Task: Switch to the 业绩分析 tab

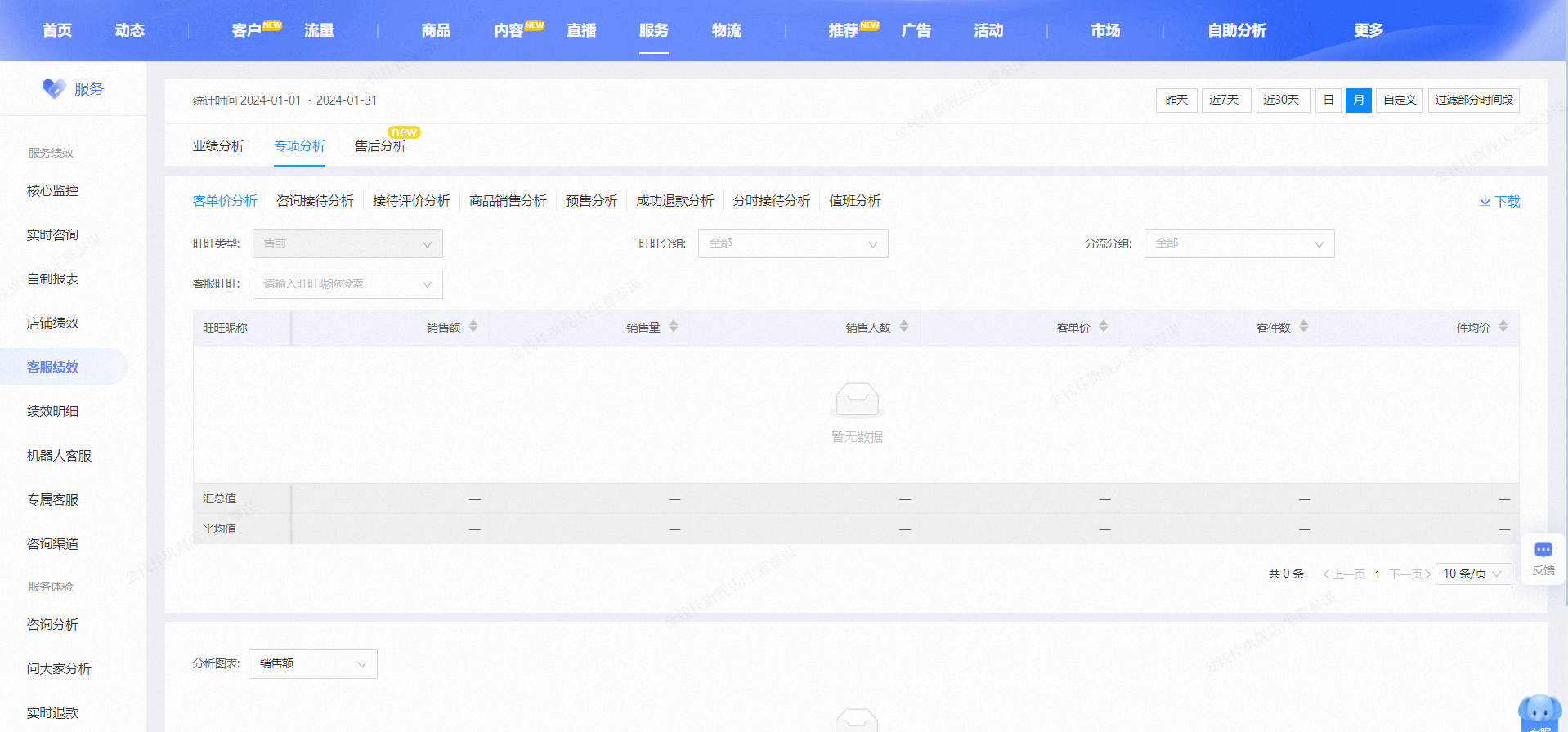Action: point(218,146)
